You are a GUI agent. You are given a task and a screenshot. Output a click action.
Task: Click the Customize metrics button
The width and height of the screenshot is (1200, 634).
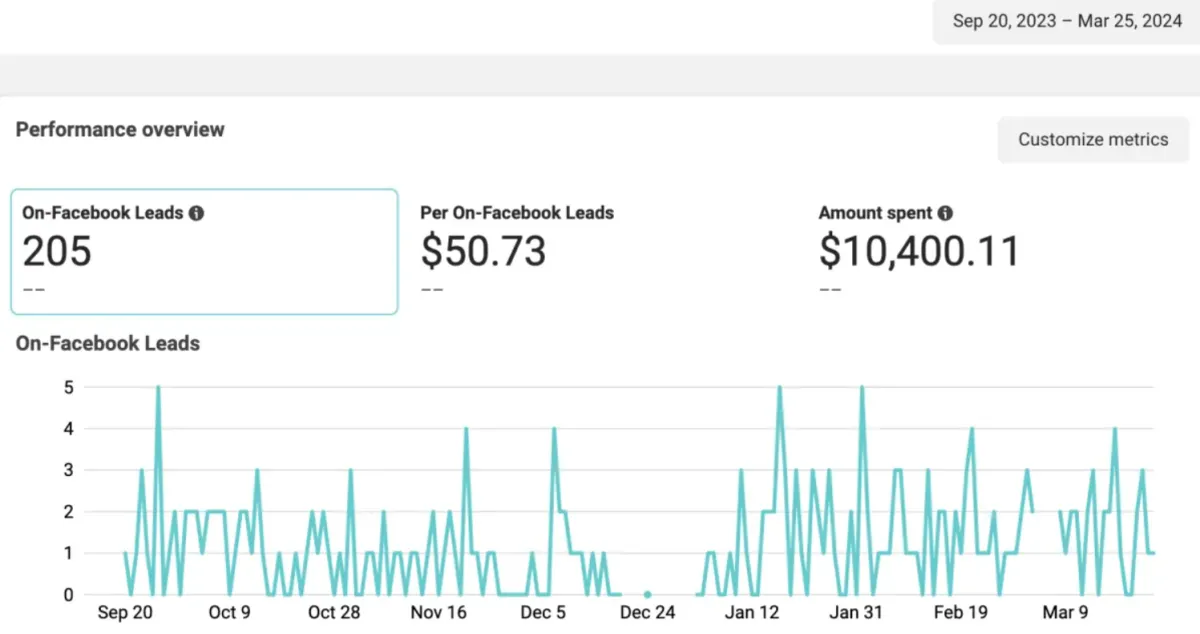1093,140
